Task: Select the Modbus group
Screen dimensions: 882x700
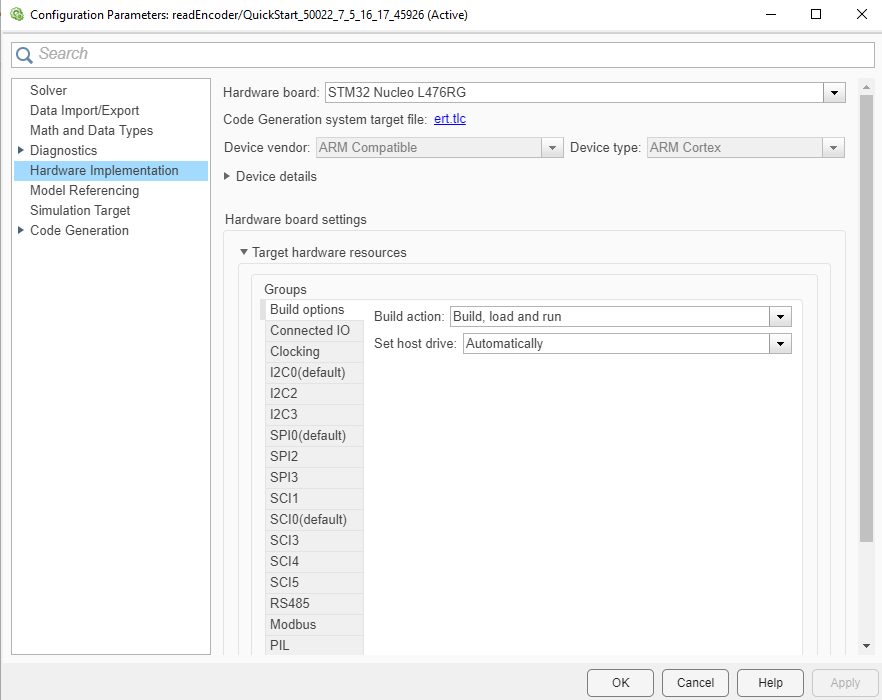Action: click(x=314, y=625)
